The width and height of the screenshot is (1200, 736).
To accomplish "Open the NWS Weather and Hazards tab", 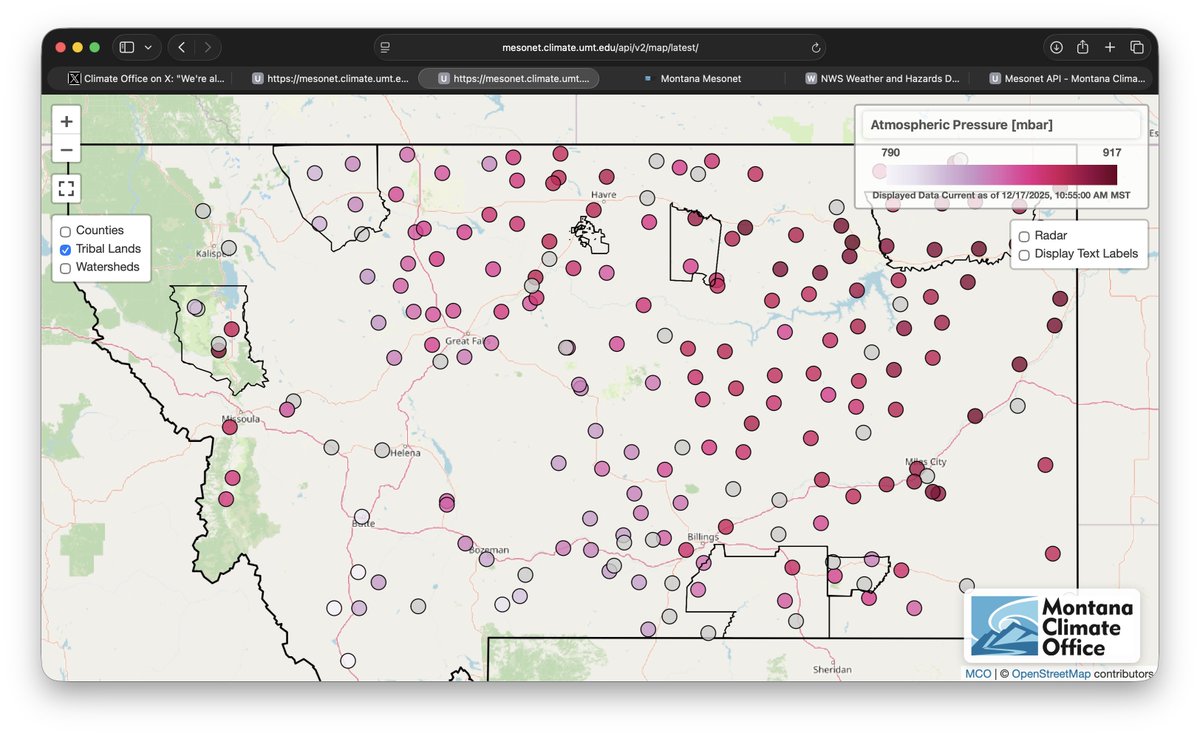I will pyautogui.click(x=880, y=78).
